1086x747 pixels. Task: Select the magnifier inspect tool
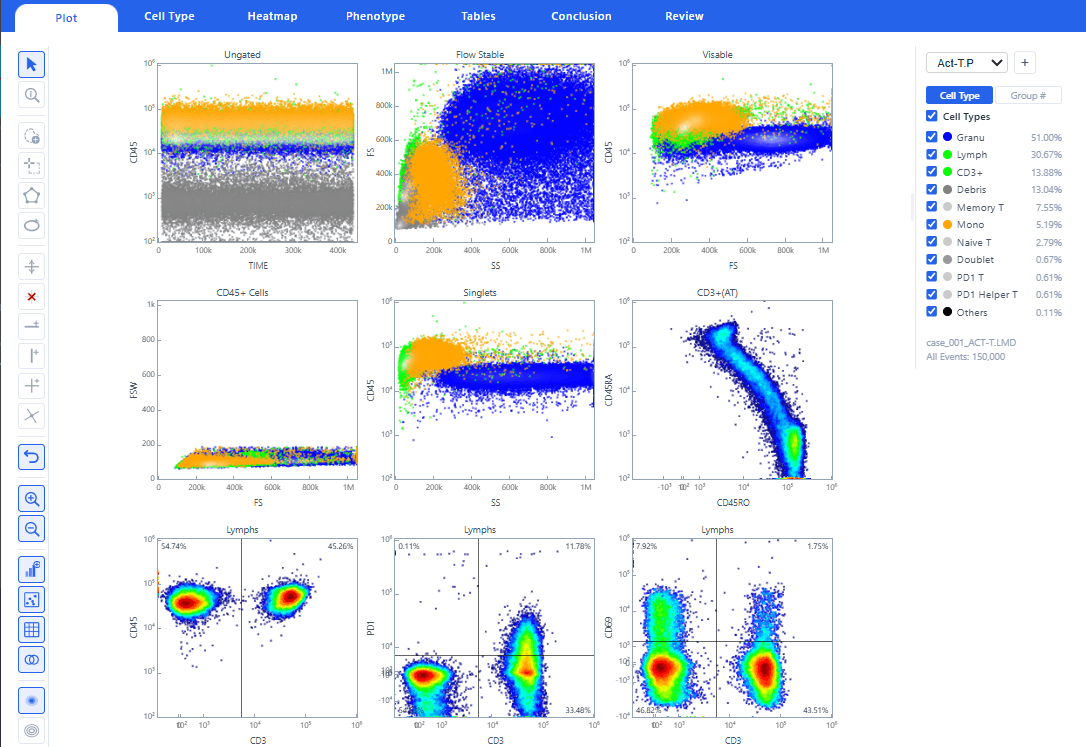click(x=31, y=95)
